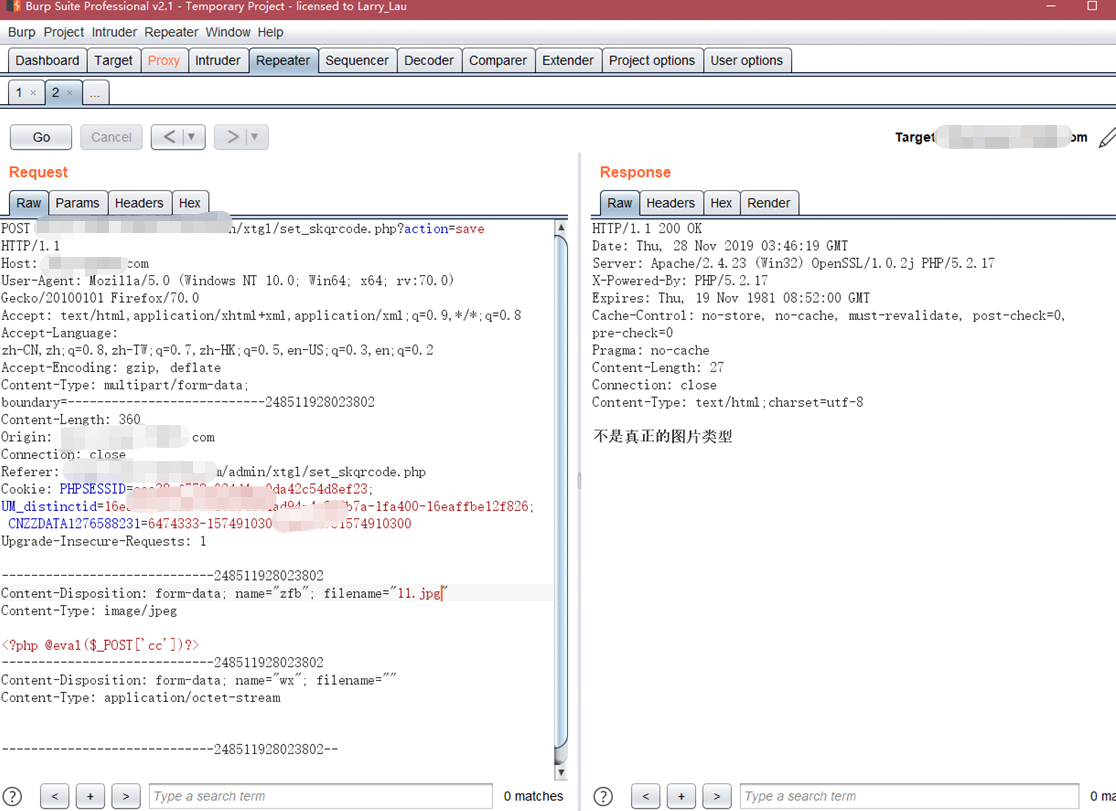Open the Project options tab

652,61
